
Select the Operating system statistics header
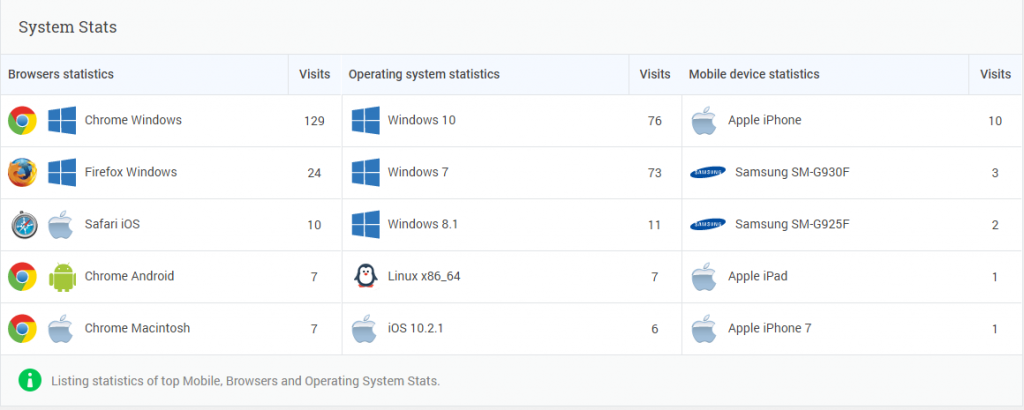pos(424,74)
